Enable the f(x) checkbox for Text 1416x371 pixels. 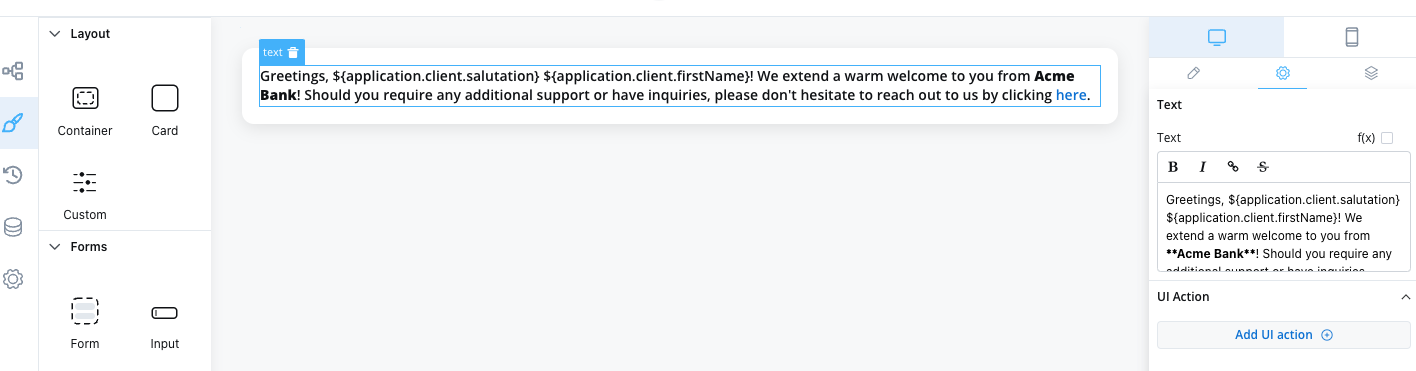(x=1387, y=138)
